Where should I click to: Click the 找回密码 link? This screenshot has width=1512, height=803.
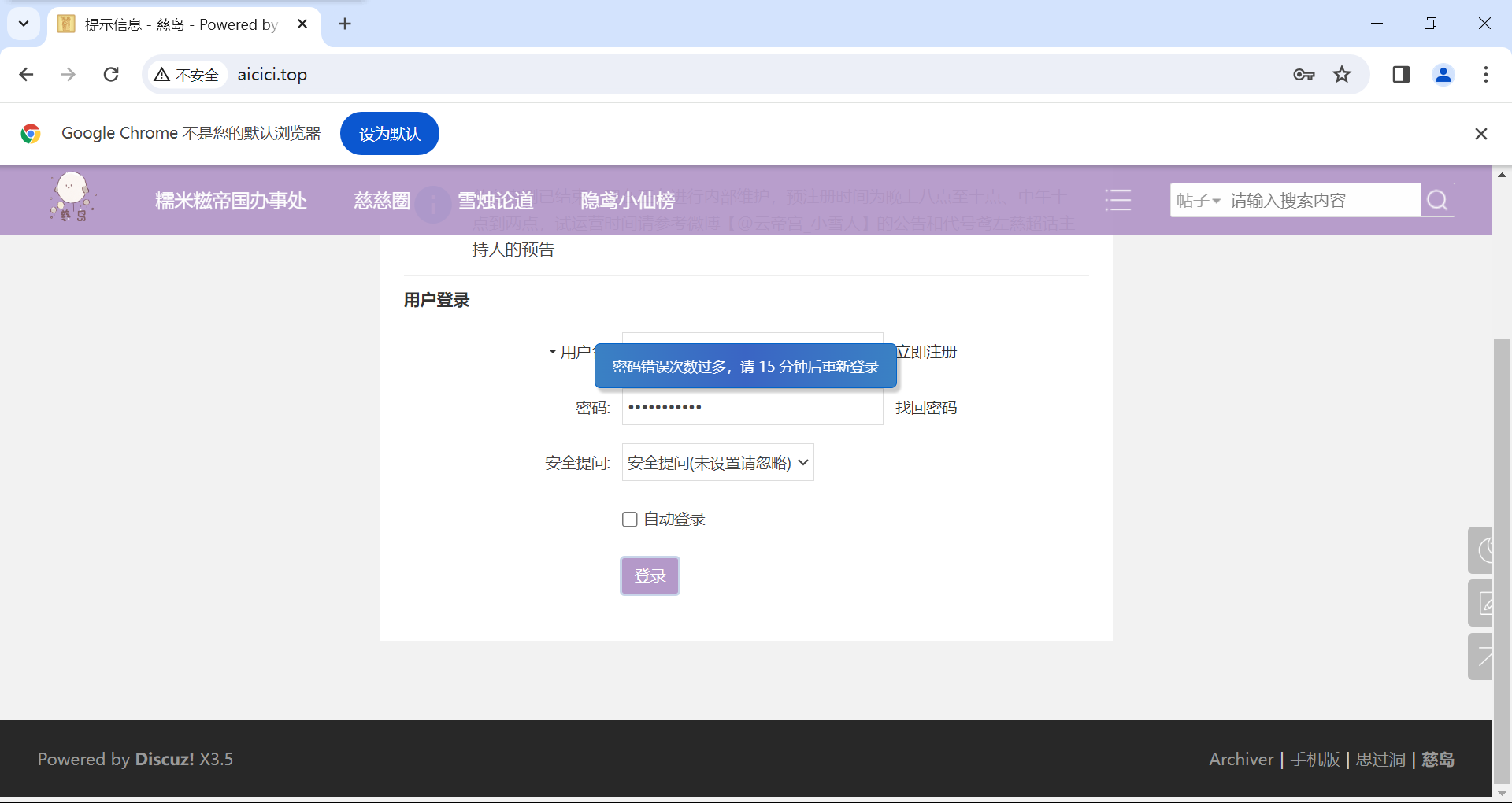926,408
